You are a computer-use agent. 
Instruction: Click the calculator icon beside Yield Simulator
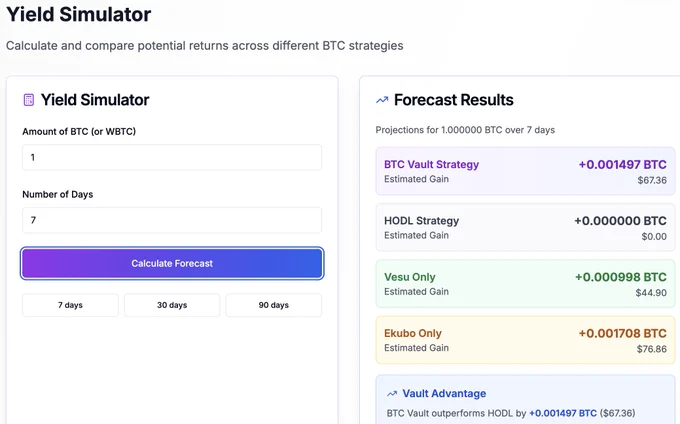[29, 100]
